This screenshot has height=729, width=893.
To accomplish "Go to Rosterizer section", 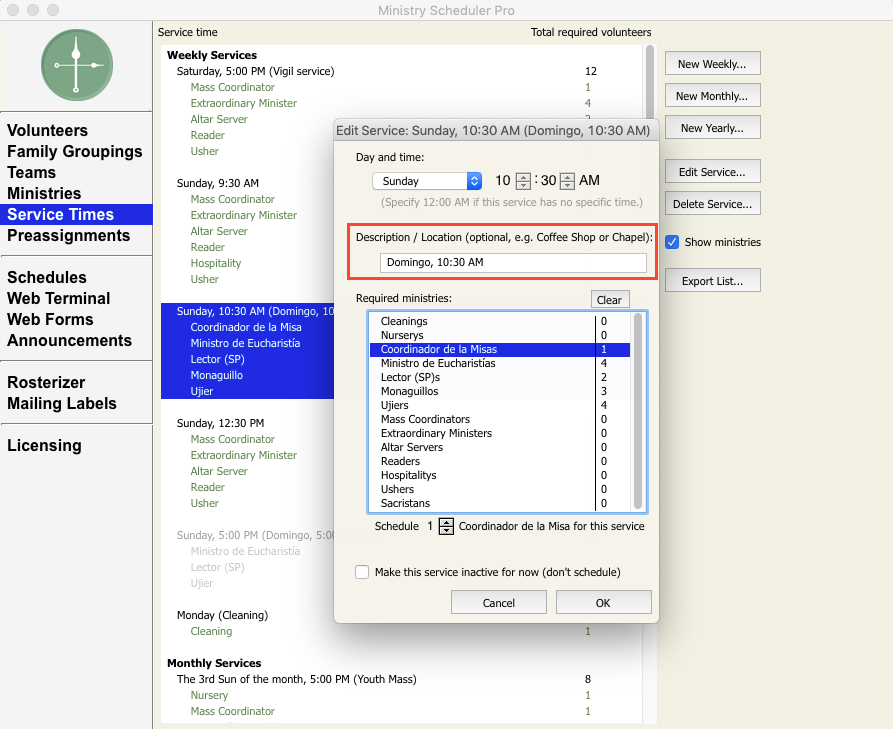I will point(46,383).
